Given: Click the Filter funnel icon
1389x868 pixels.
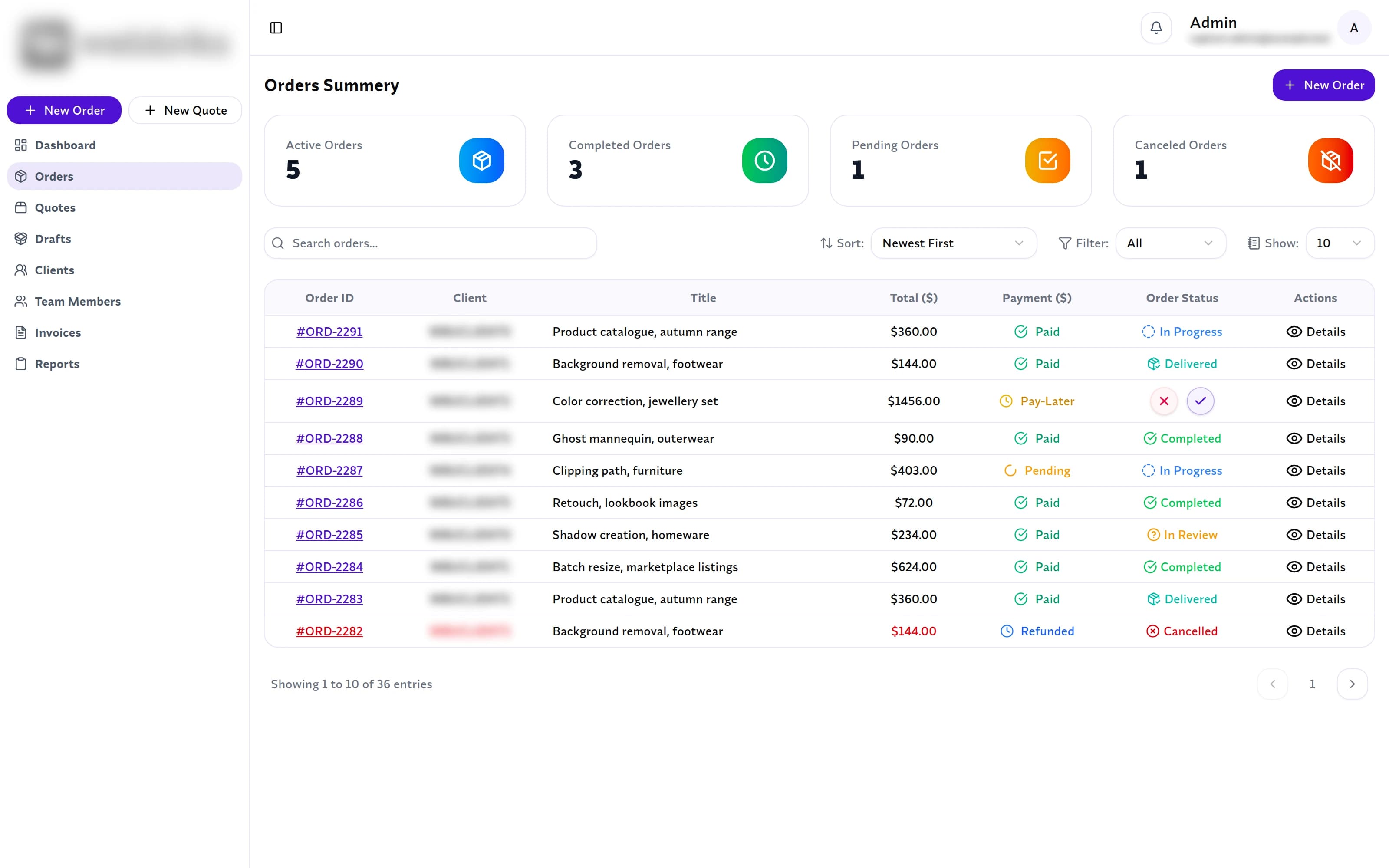Looking at the screenshot, I should click(x=1065, y=243).
